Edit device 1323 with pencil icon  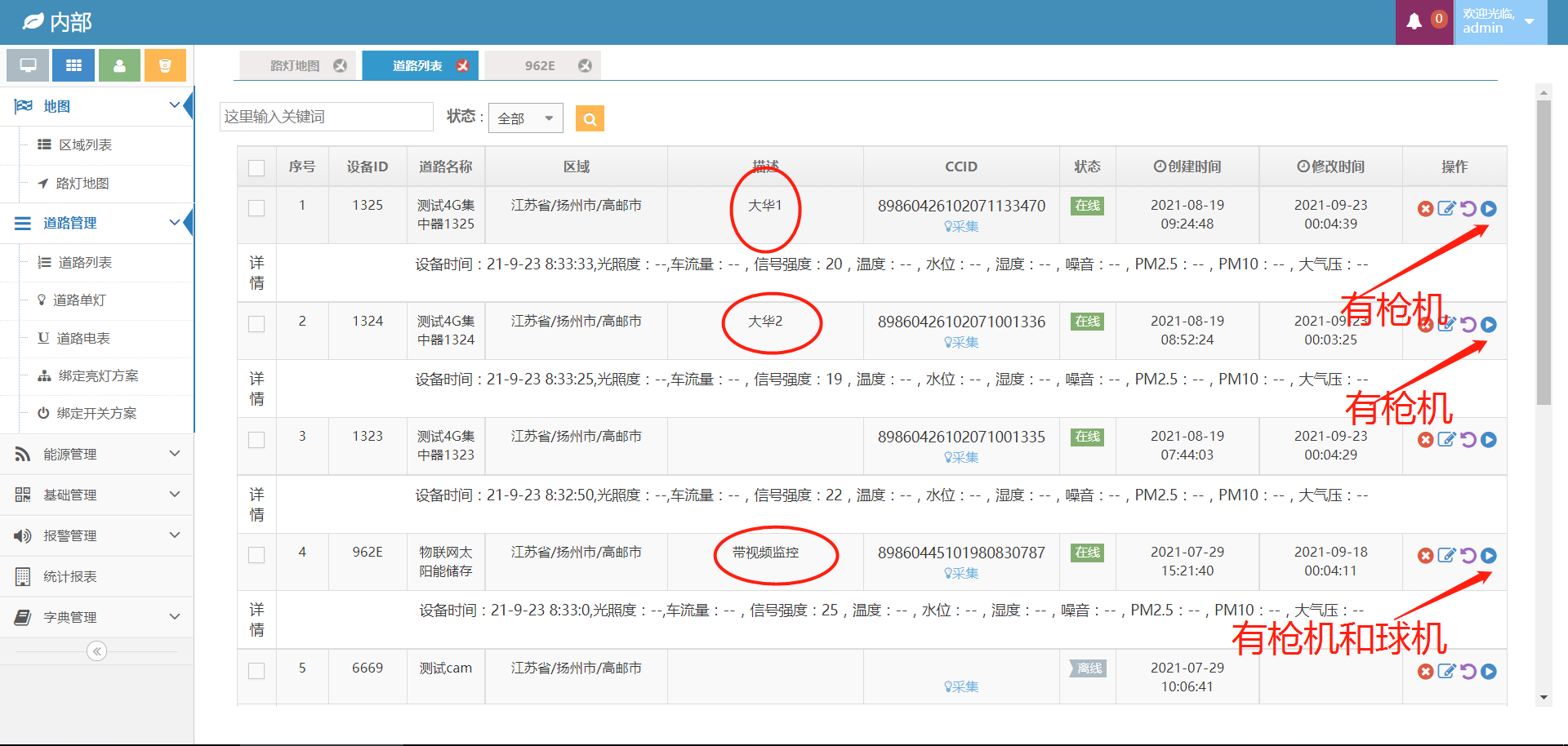click(x=1446, y=440)
